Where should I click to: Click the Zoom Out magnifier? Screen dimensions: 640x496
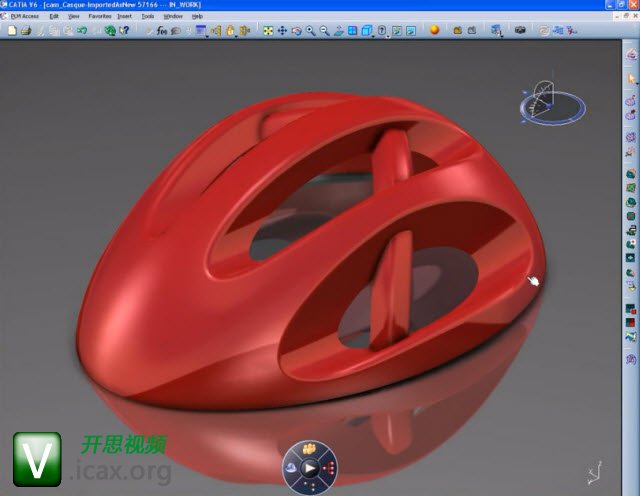tap(324, 31)
